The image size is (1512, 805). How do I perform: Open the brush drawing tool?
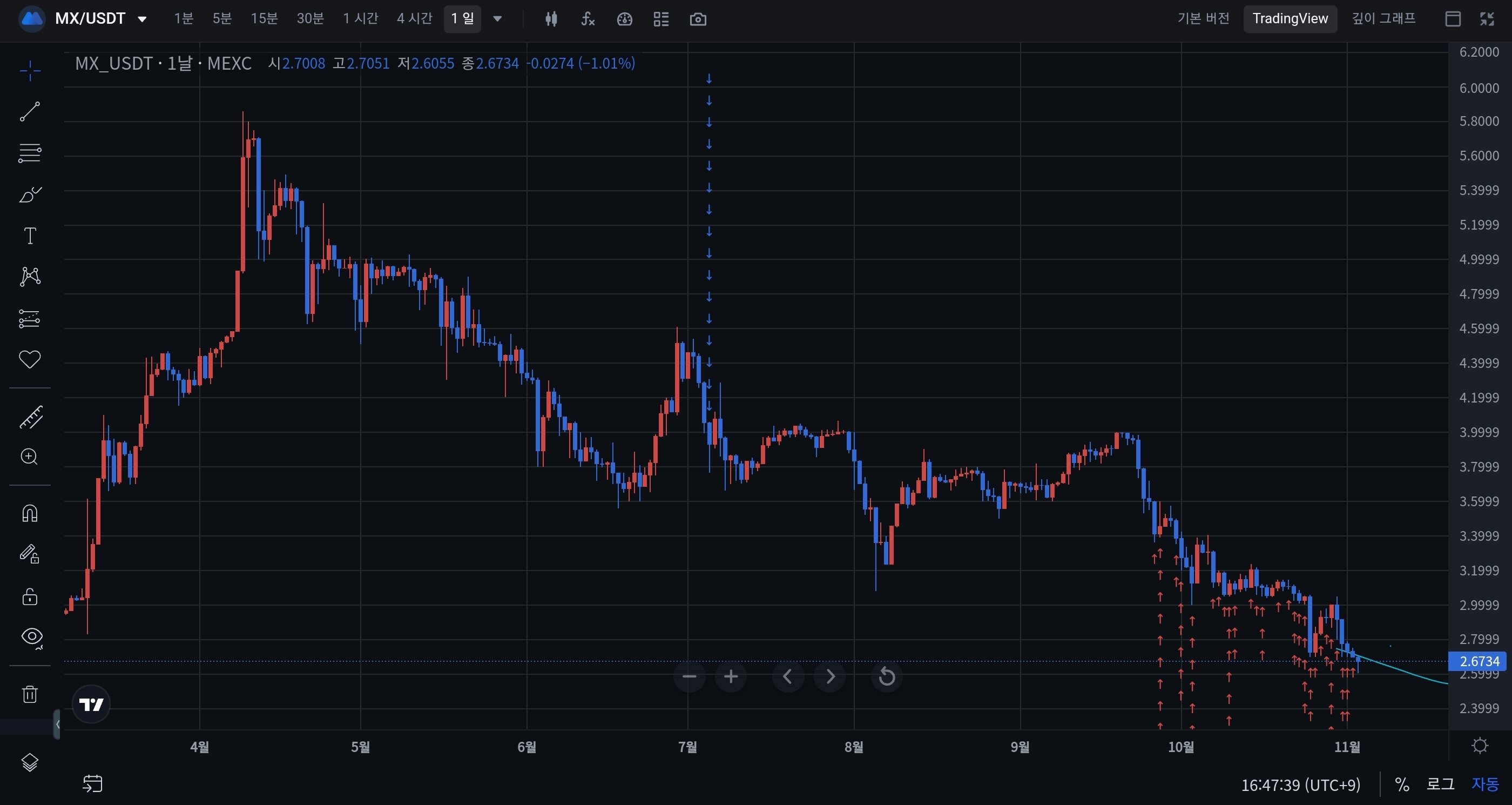(x=29, y=194)
